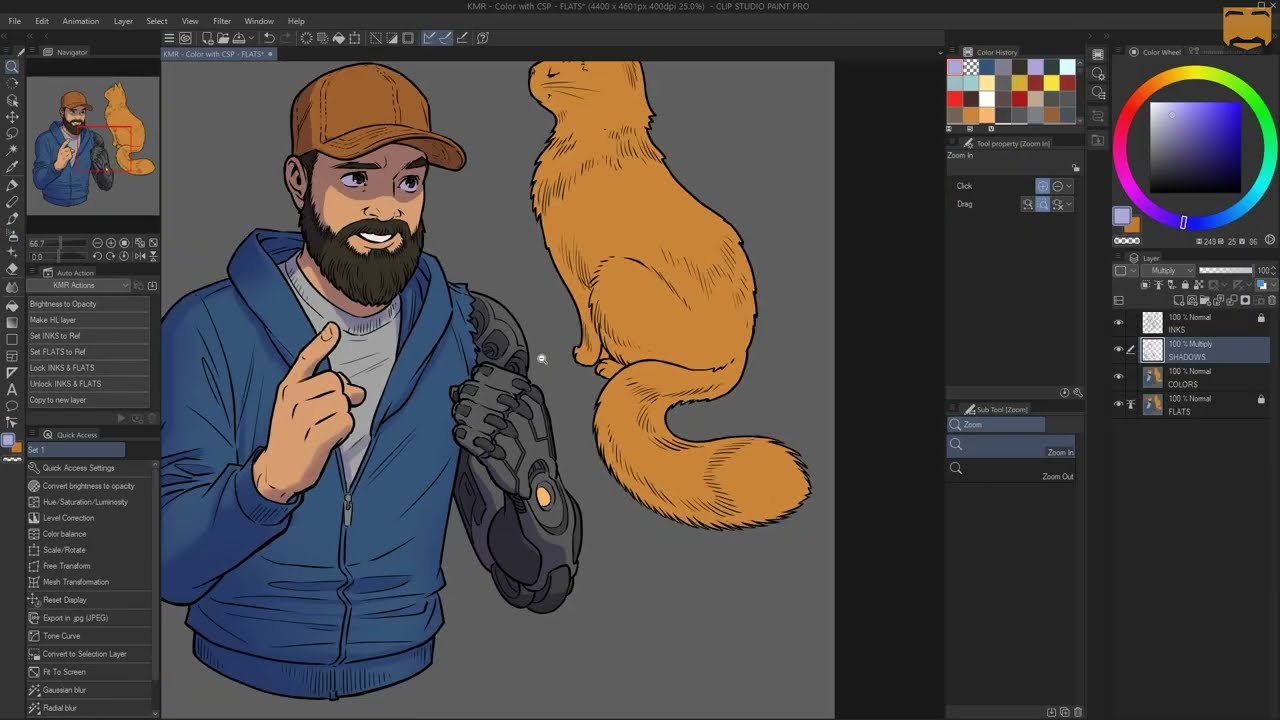Open the Filter menu
This screenshot has height=720, width=1280.
[x=222, y=21]
